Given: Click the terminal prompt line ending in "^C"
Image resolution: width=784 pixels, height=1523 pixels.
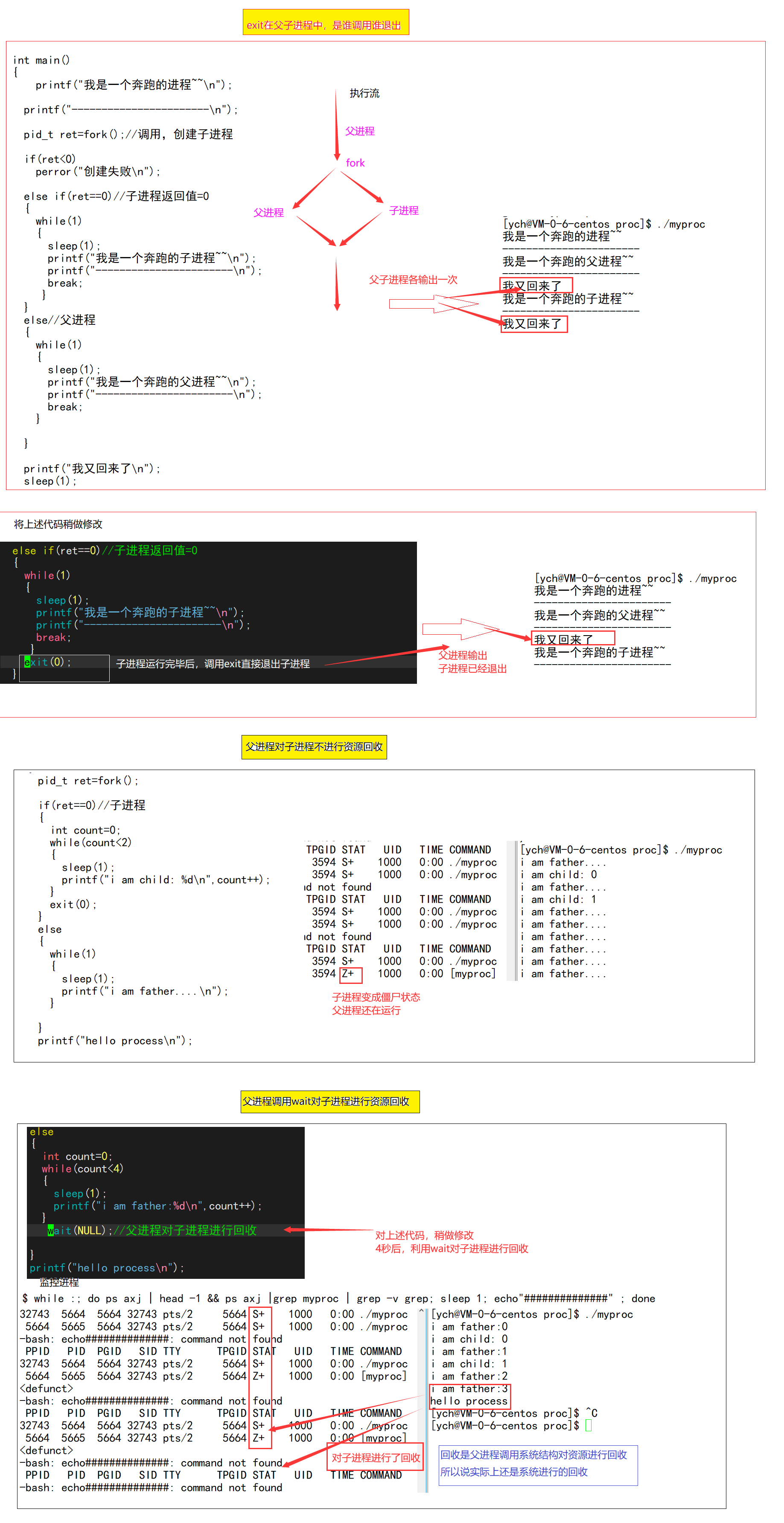Looking at the screenshot, I should pos(514,1413).
